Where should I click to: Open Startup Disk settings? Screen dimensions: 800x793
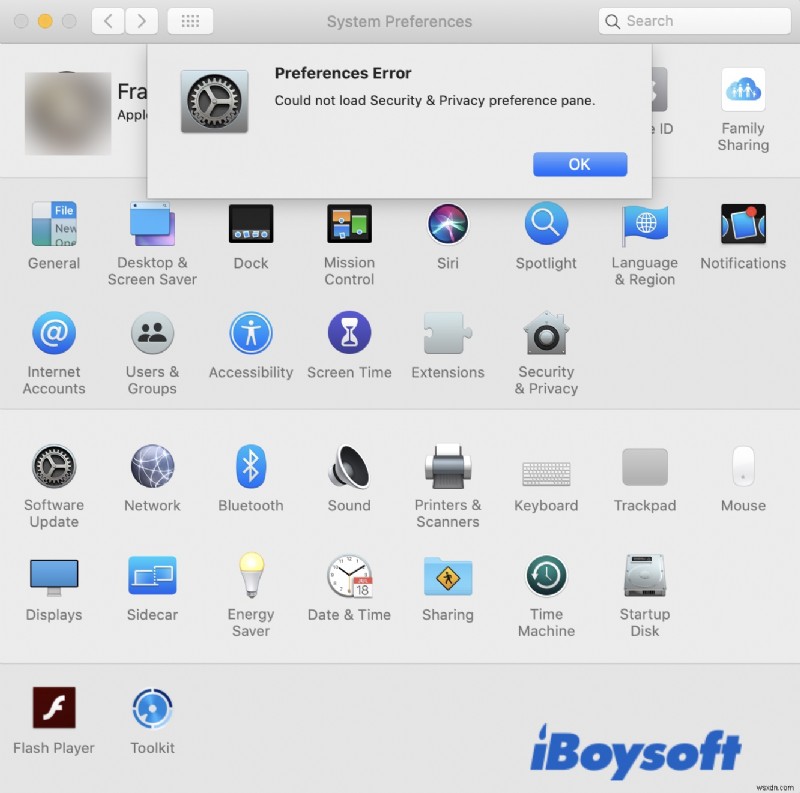pyautogui.click(x=644, y=577)
